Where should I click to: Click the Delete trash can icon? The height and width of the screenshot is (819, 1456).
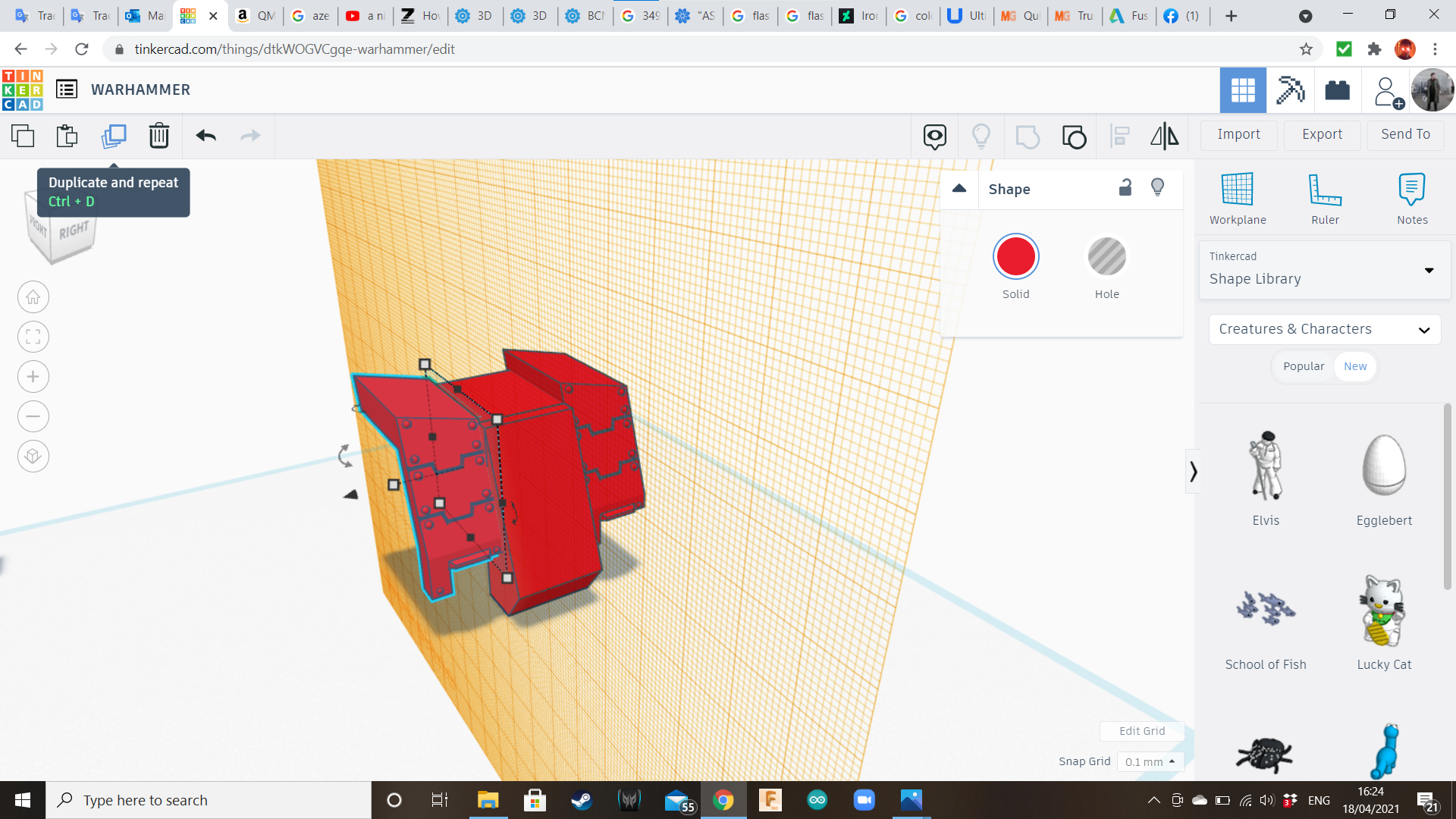[x=159, y=136]
